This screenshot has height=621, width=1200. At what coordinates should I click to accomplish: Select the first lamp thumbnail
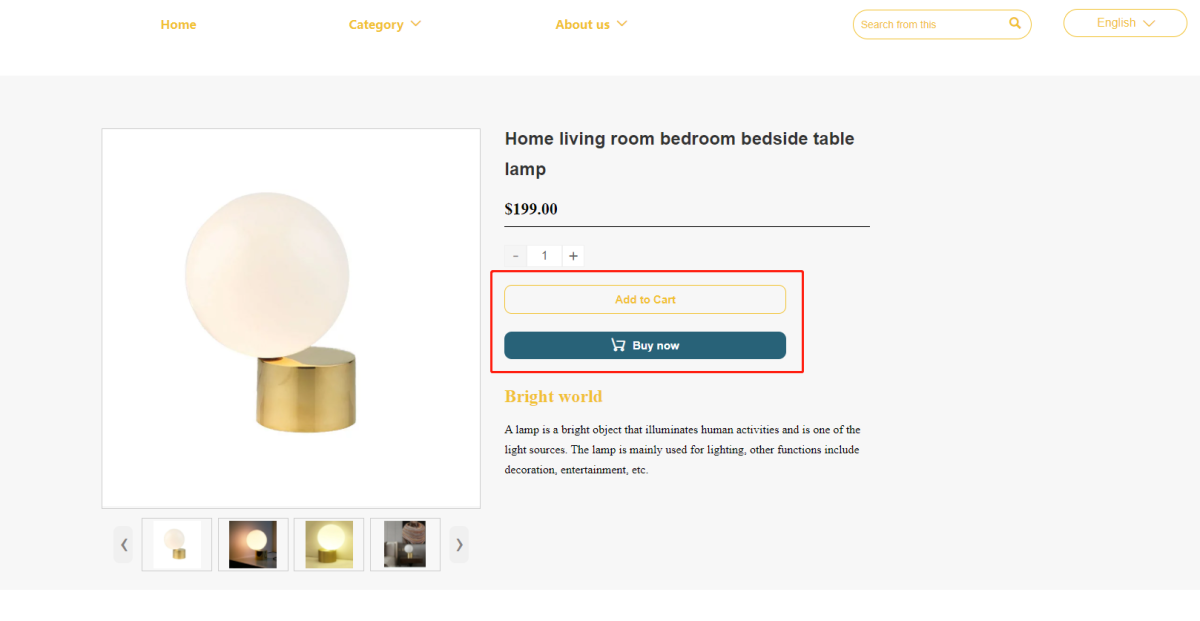[x=177, y=544]
